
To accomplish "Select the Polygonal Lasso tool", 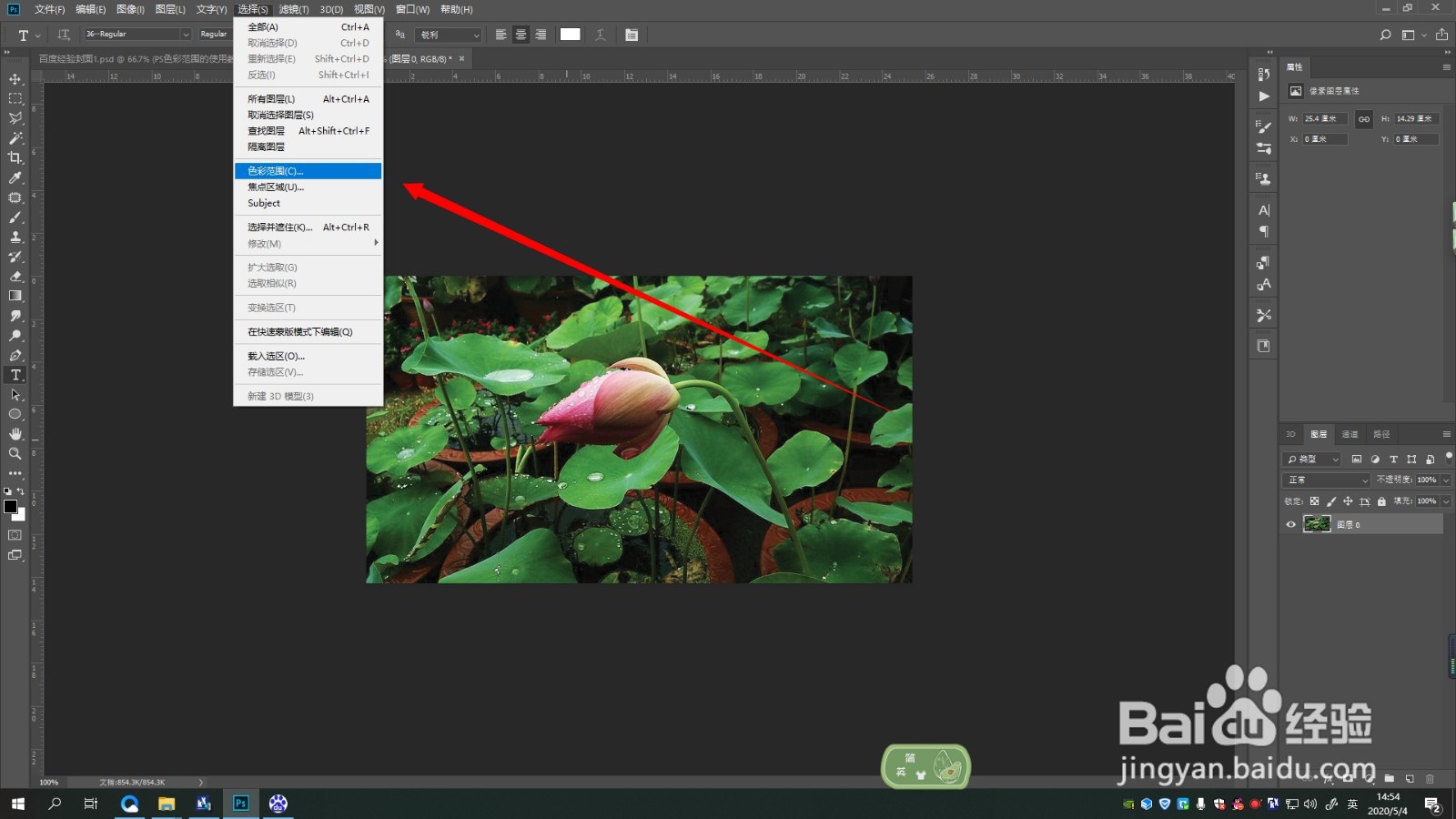I will click(x=15, y=118).
